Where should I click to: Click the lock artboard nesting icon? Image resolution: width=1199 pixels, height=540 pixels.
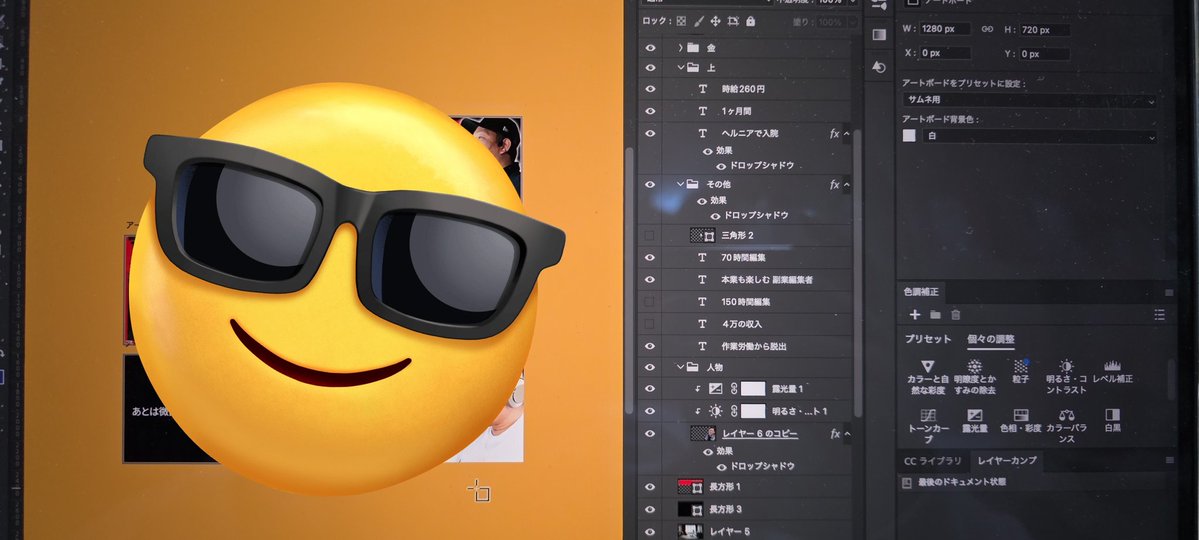(733, 21)
